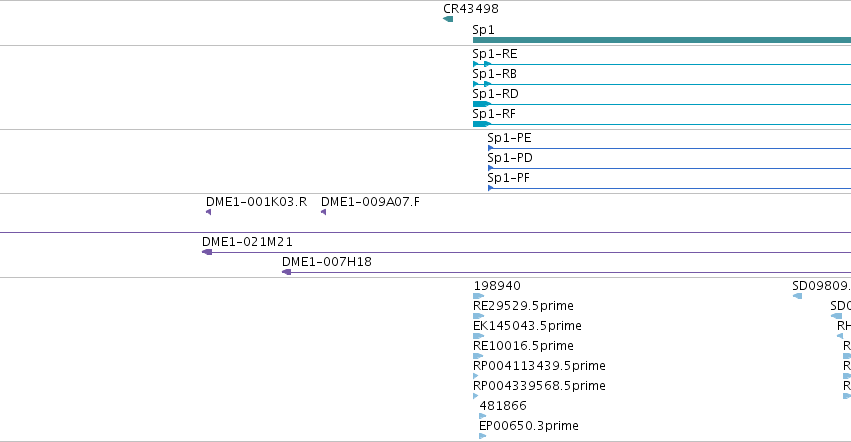
Task: Click the Sp1-PE label text
Action: 509,138
